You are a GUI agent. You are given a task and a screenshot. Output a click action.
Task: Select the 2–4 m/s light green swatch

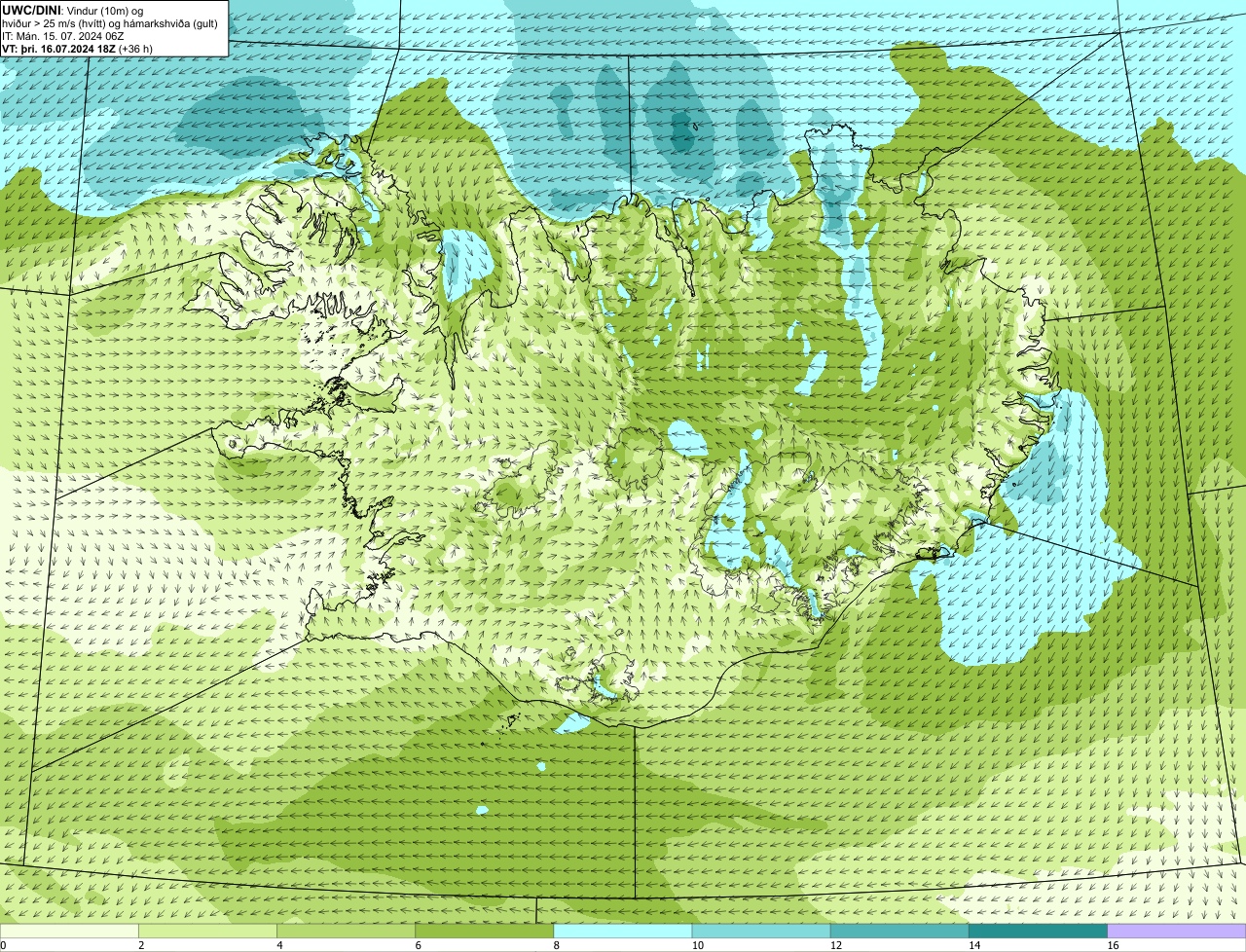pyautogui.click(x=208, y=931)
